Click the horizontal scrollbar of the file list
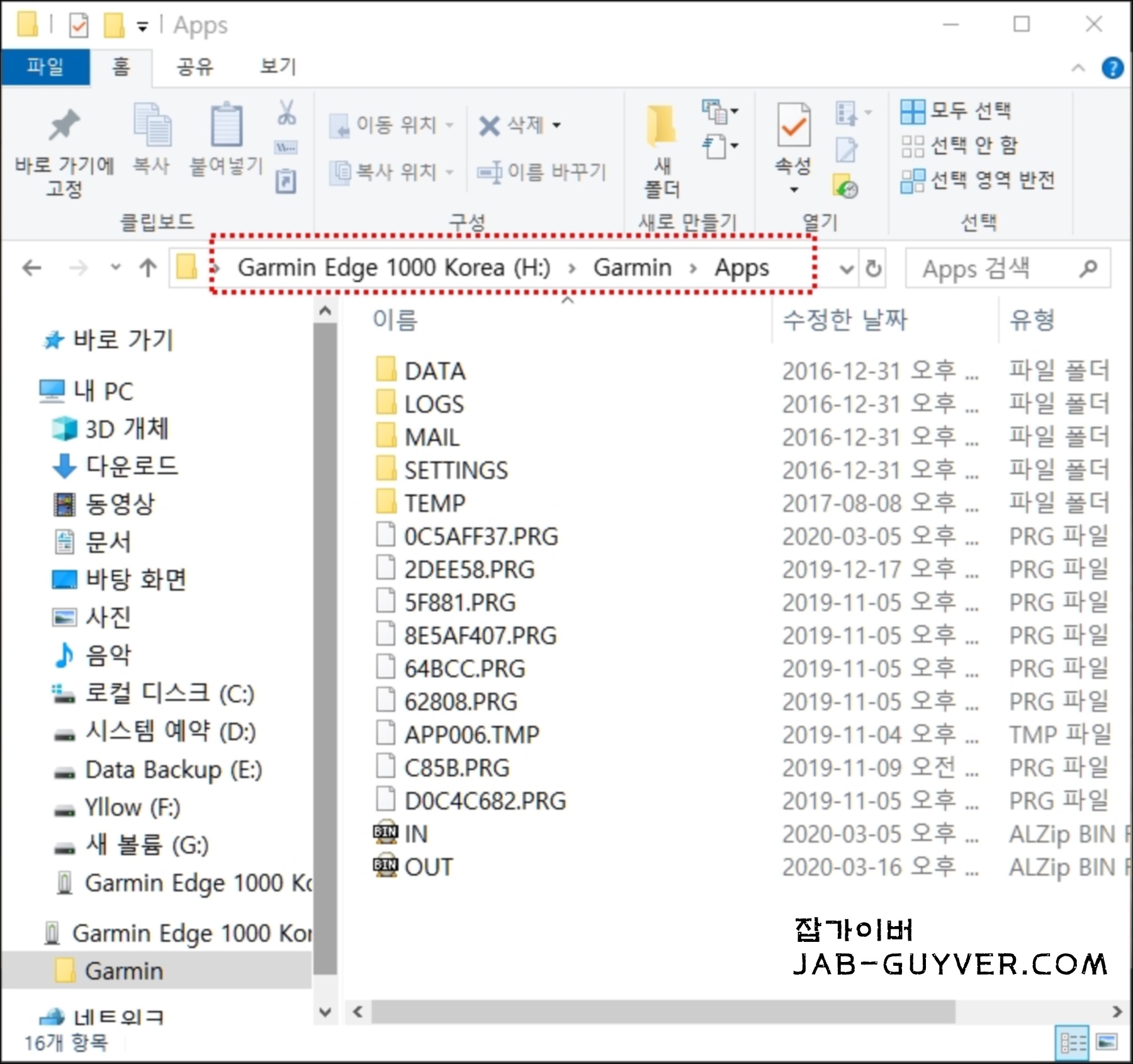 coord(663,1012)
